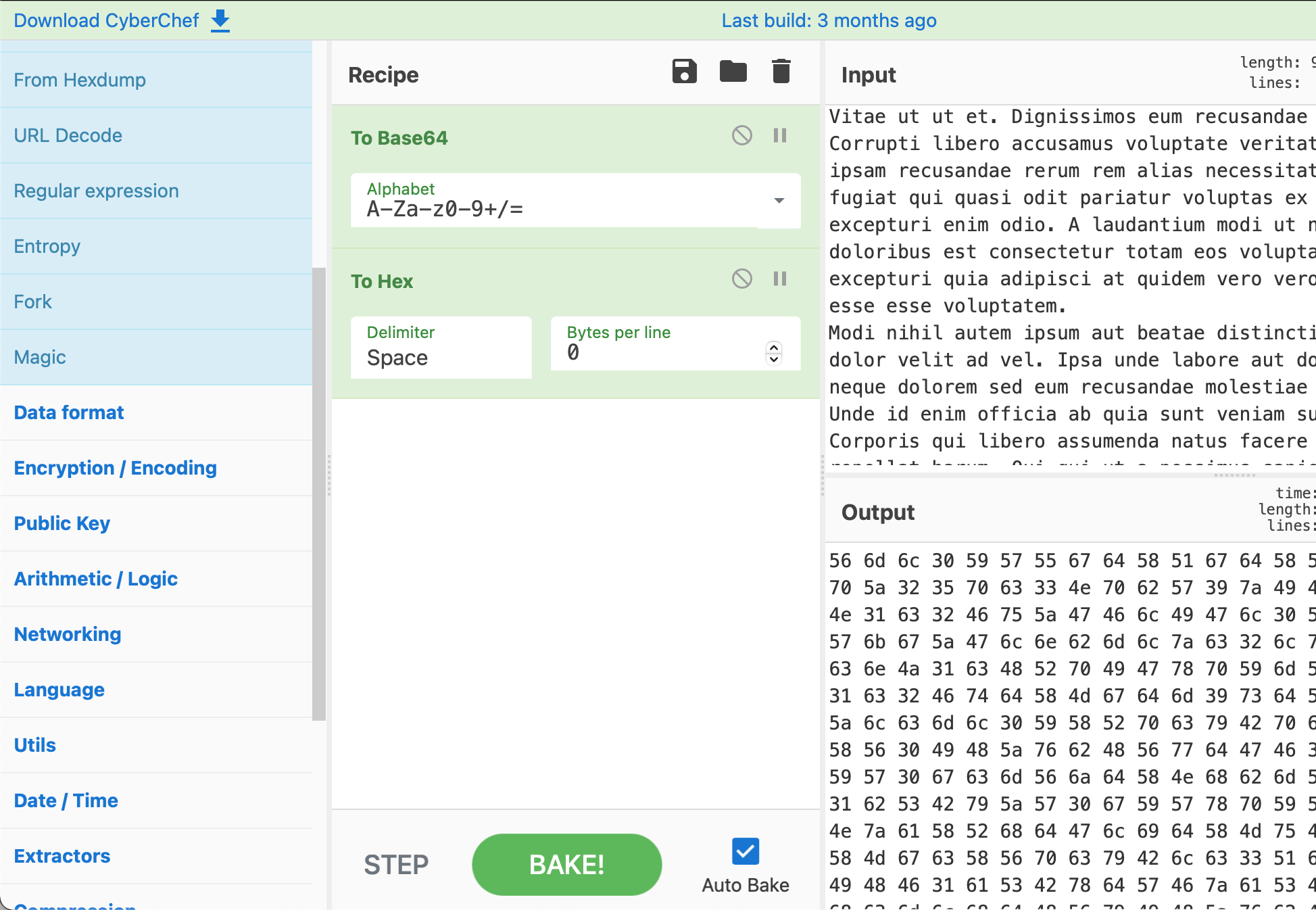The height and width of the screenshot is (910, 1316).
Task: Click the operations list scrollbar
Action: [319, 494]
